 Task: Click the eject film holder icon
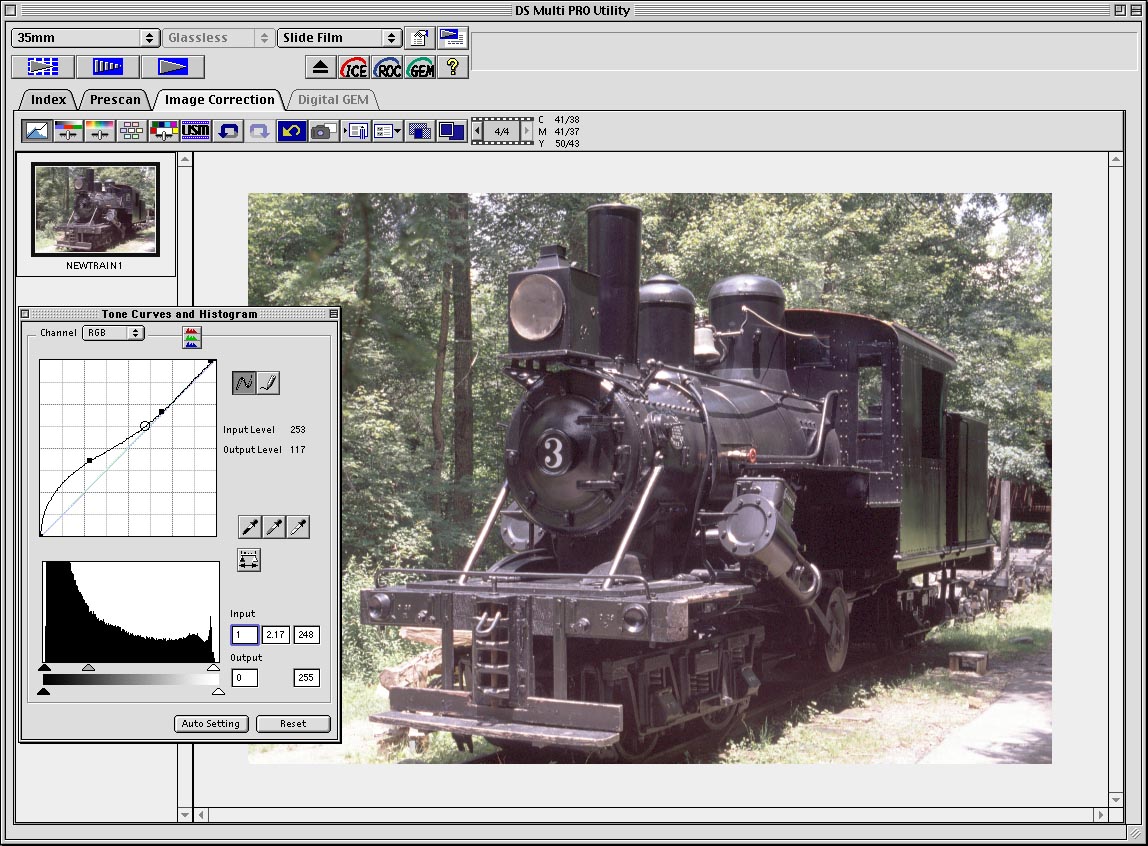click(x=320, y=67)
